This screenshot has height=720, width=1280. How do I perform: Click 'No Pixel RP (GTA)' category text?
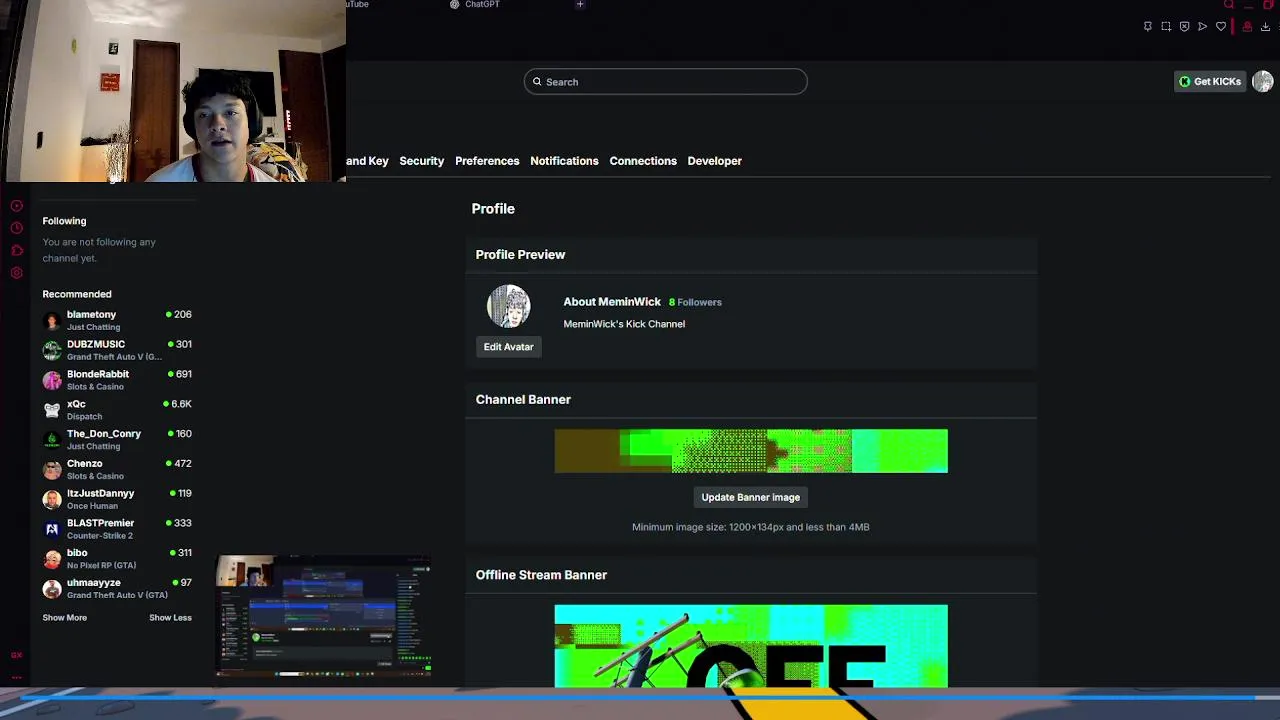(101, 566)
